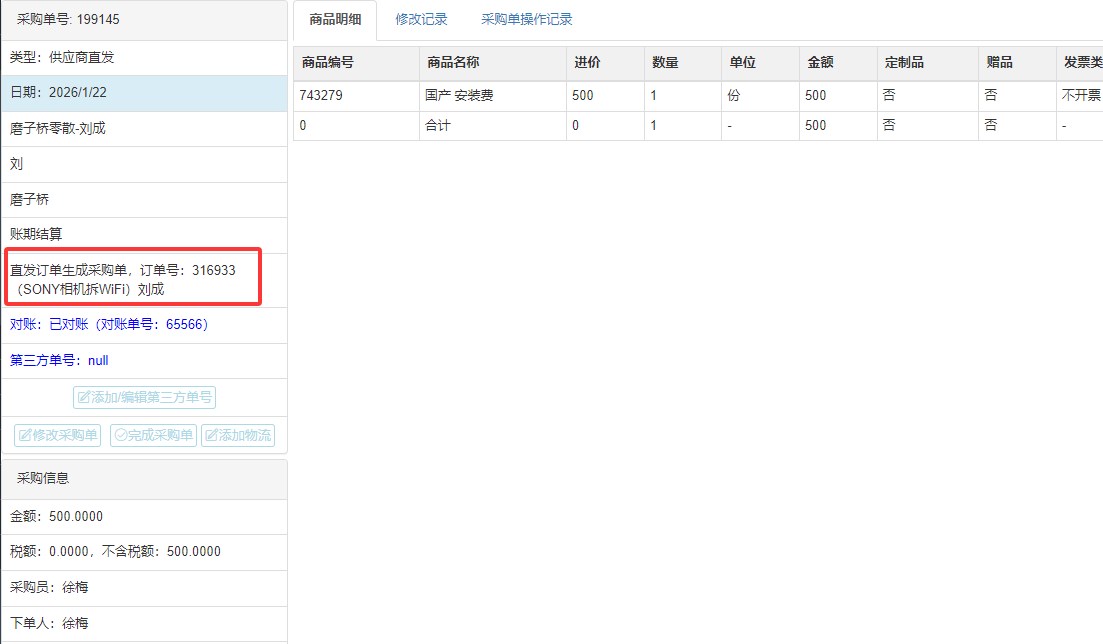The width and height of the screenshot is (1103, 644).
Task: Click the 金额 column header
Action: pos(819,63)
